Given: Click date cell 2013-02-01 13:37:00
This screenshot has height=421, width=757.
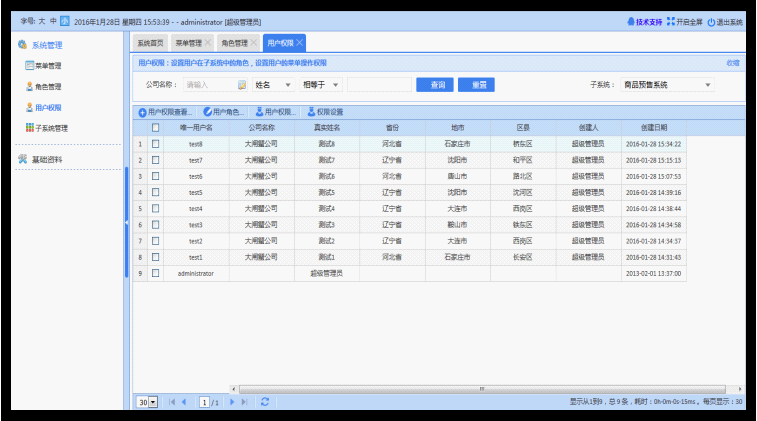Looking at the screenshot, I should point(654,273).
